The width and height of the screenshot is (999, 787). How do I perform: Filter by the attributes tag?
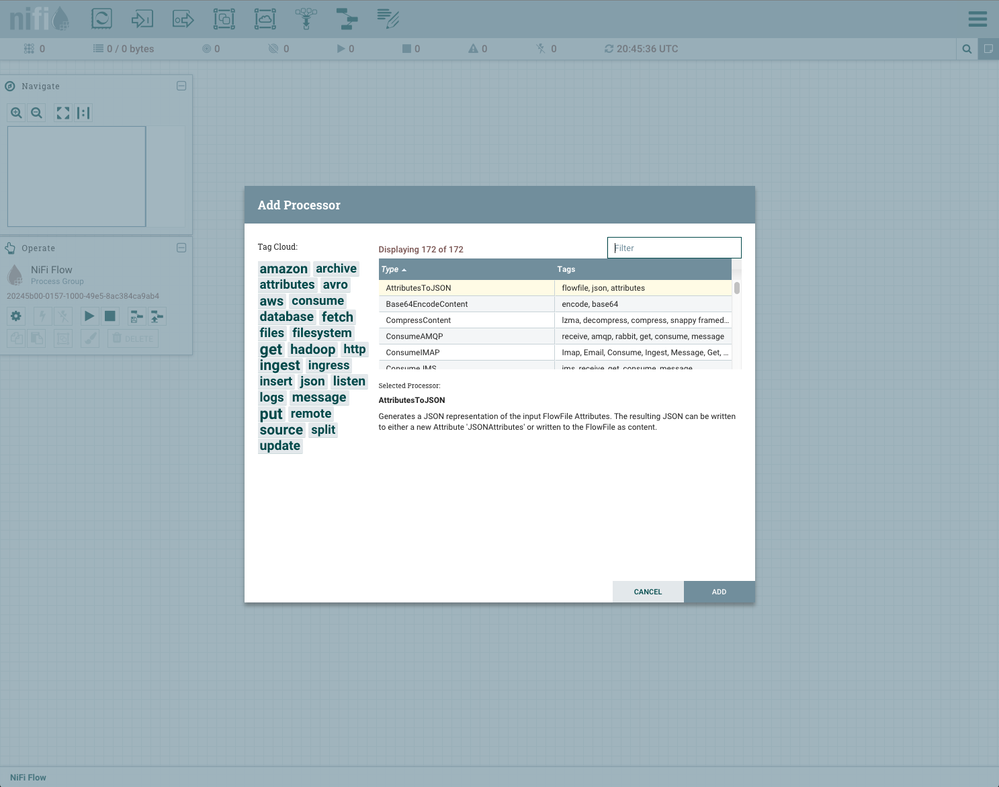pos(287,284)
